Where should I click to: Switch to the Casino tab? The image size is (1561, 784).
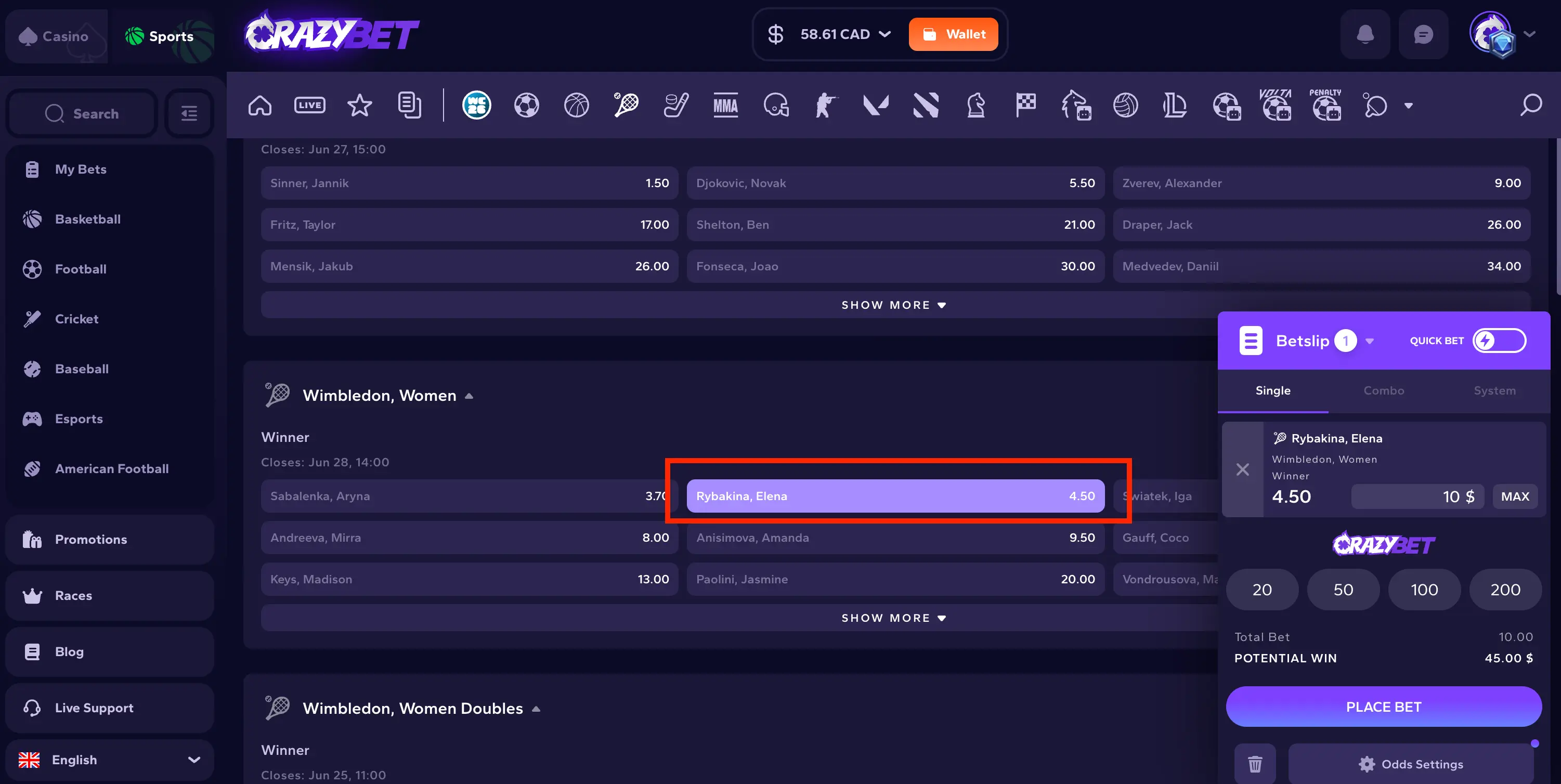(56, 36)
